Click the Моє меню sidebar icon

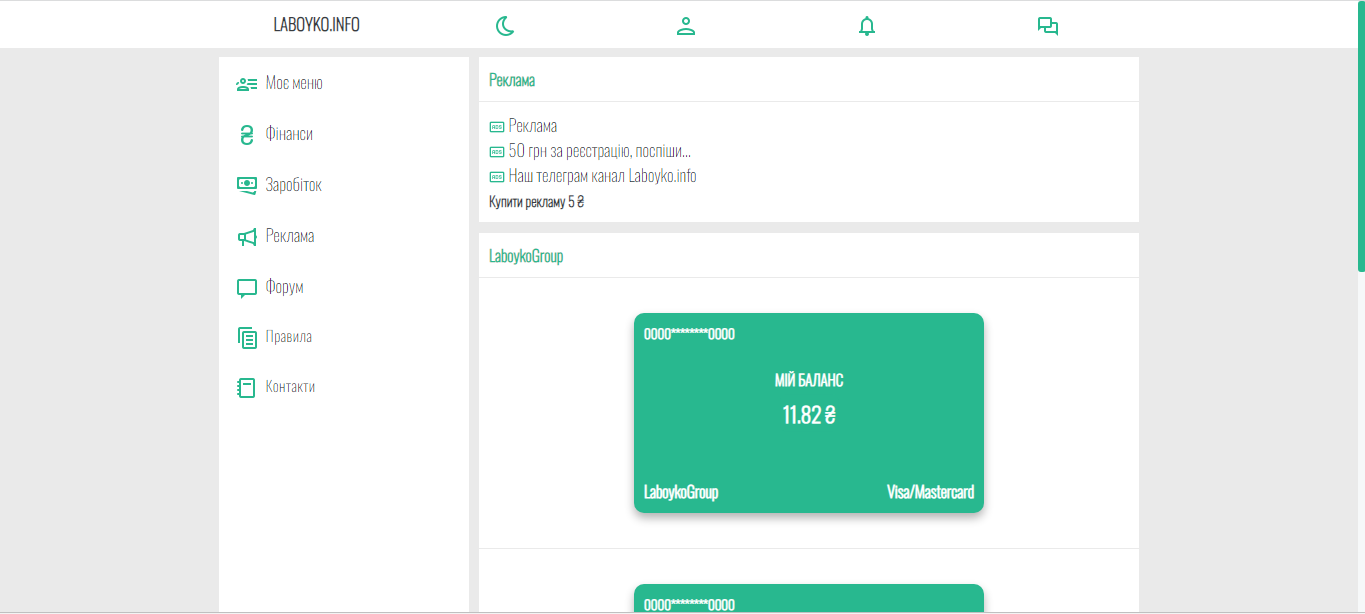pyautogui.click(x=246, y=84)
